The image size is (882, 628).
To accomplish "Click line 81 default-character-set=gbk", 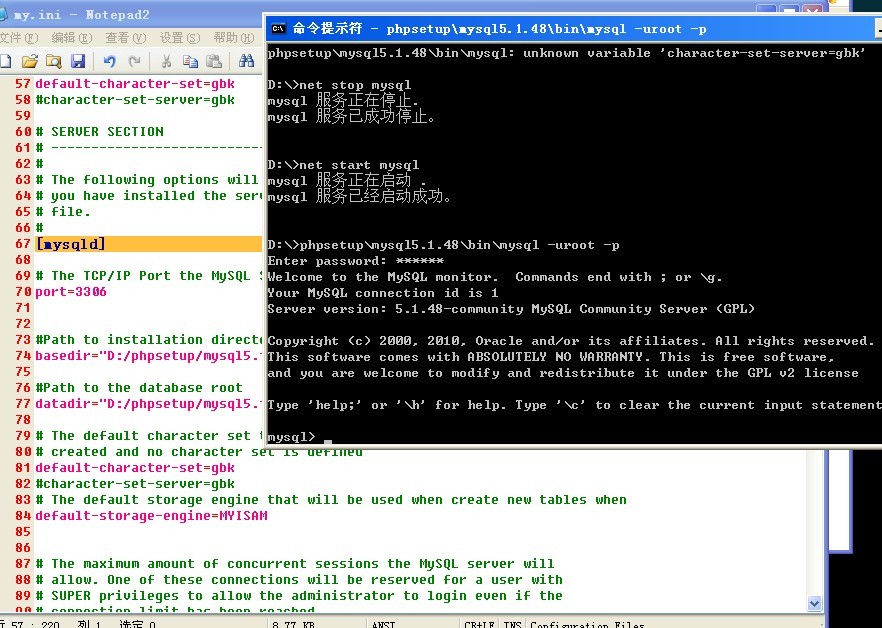I will tap(135, 468).
